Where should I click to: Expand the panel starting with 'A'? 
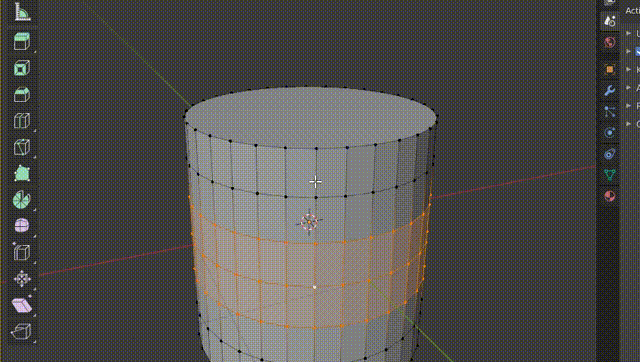point(629,87)
